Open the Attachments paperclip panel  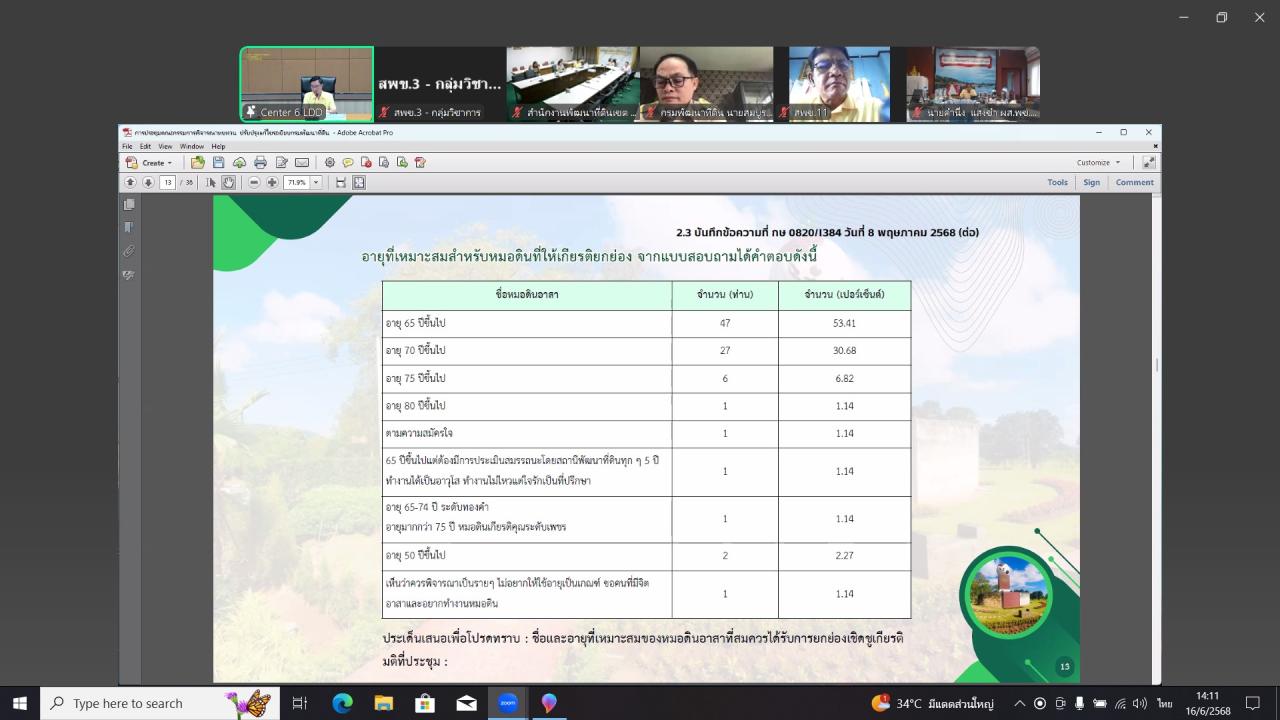coord(129,251)
